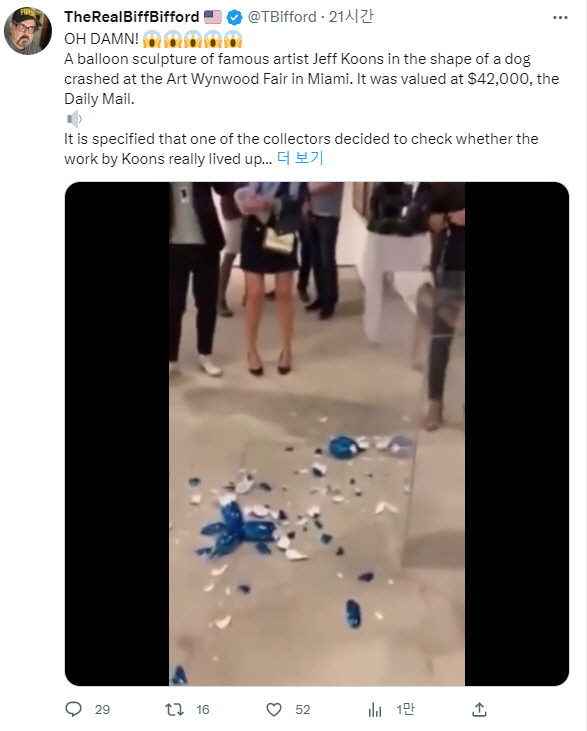Expand tweet with 더 보기 link
The height and width of the screenshot is (731, 587).
click(x=300, y=158)
